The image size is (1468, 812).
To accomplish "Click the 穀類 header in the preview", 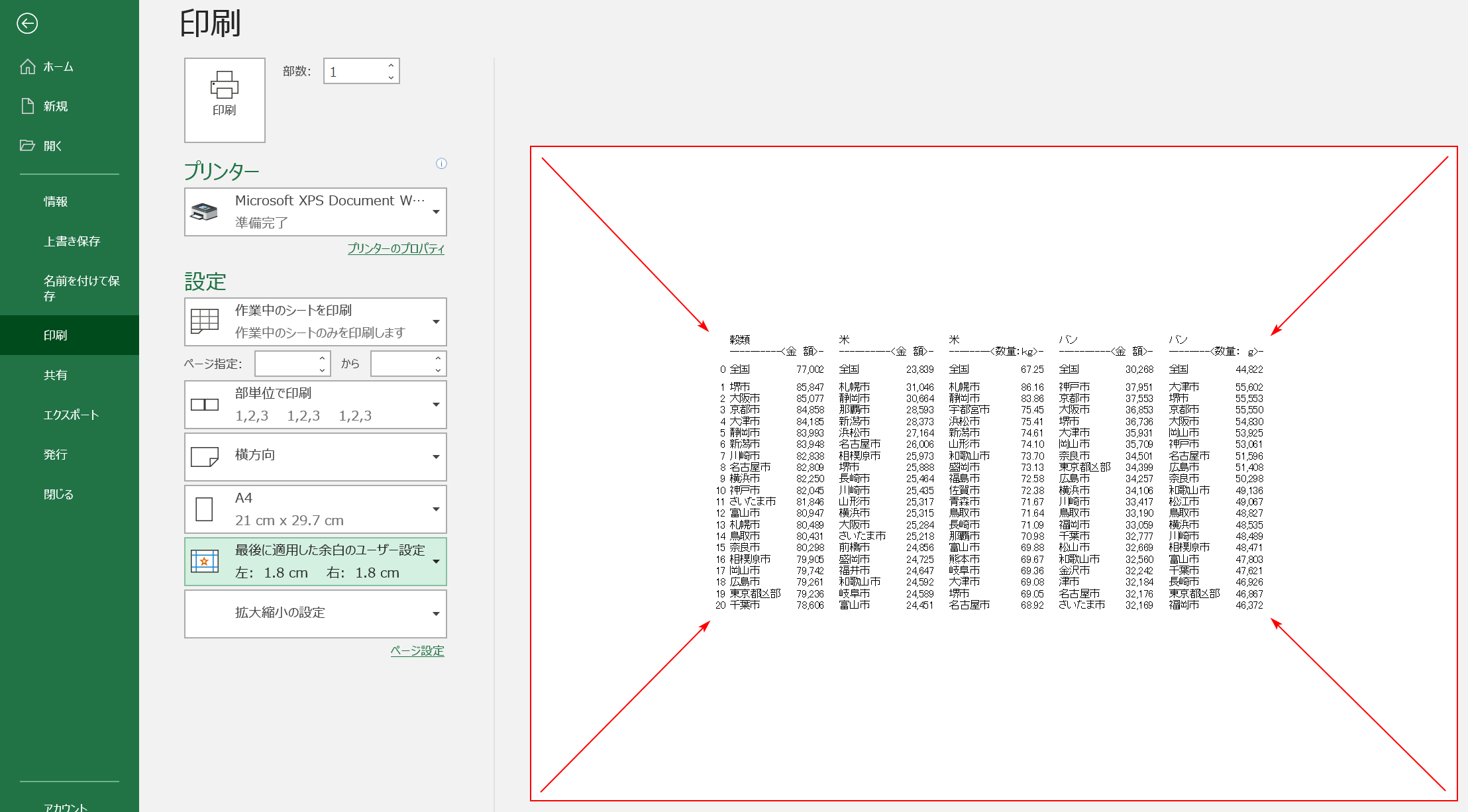I will 740,340.
